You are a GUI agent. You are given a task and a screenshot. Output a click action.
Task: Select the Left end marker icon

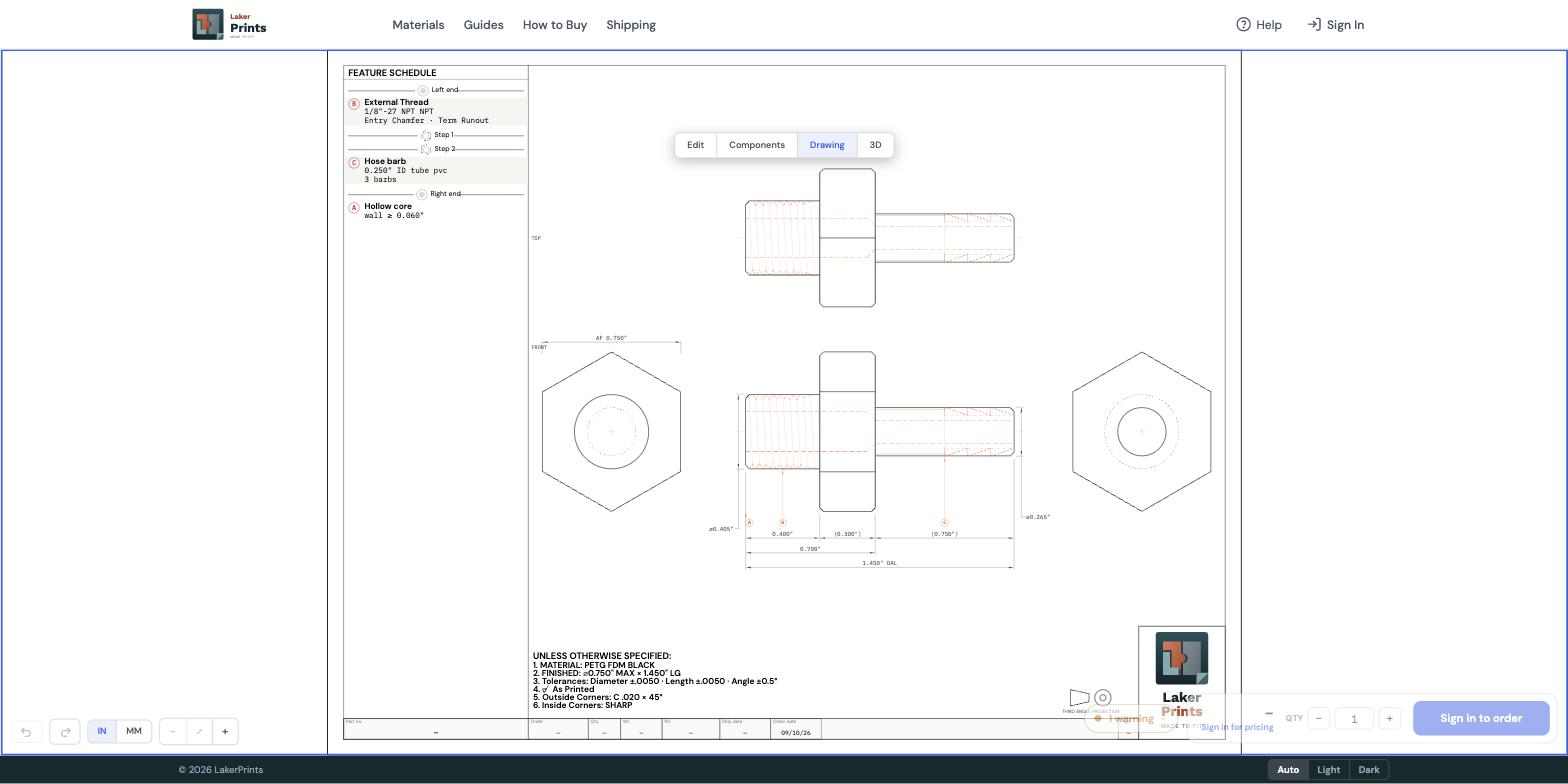[x=423, y=90]
